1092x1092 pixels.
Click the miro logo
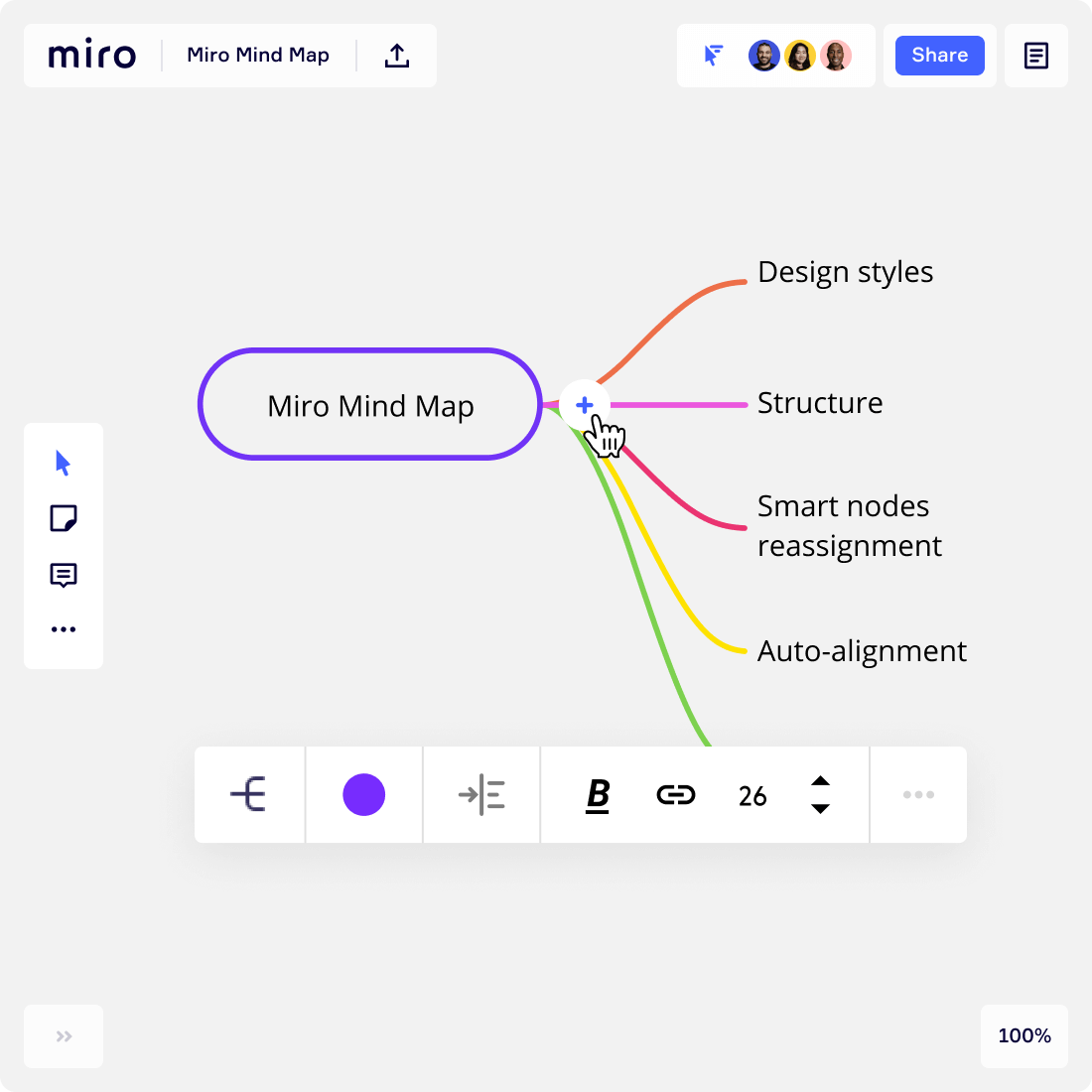[x=92, y=55]
